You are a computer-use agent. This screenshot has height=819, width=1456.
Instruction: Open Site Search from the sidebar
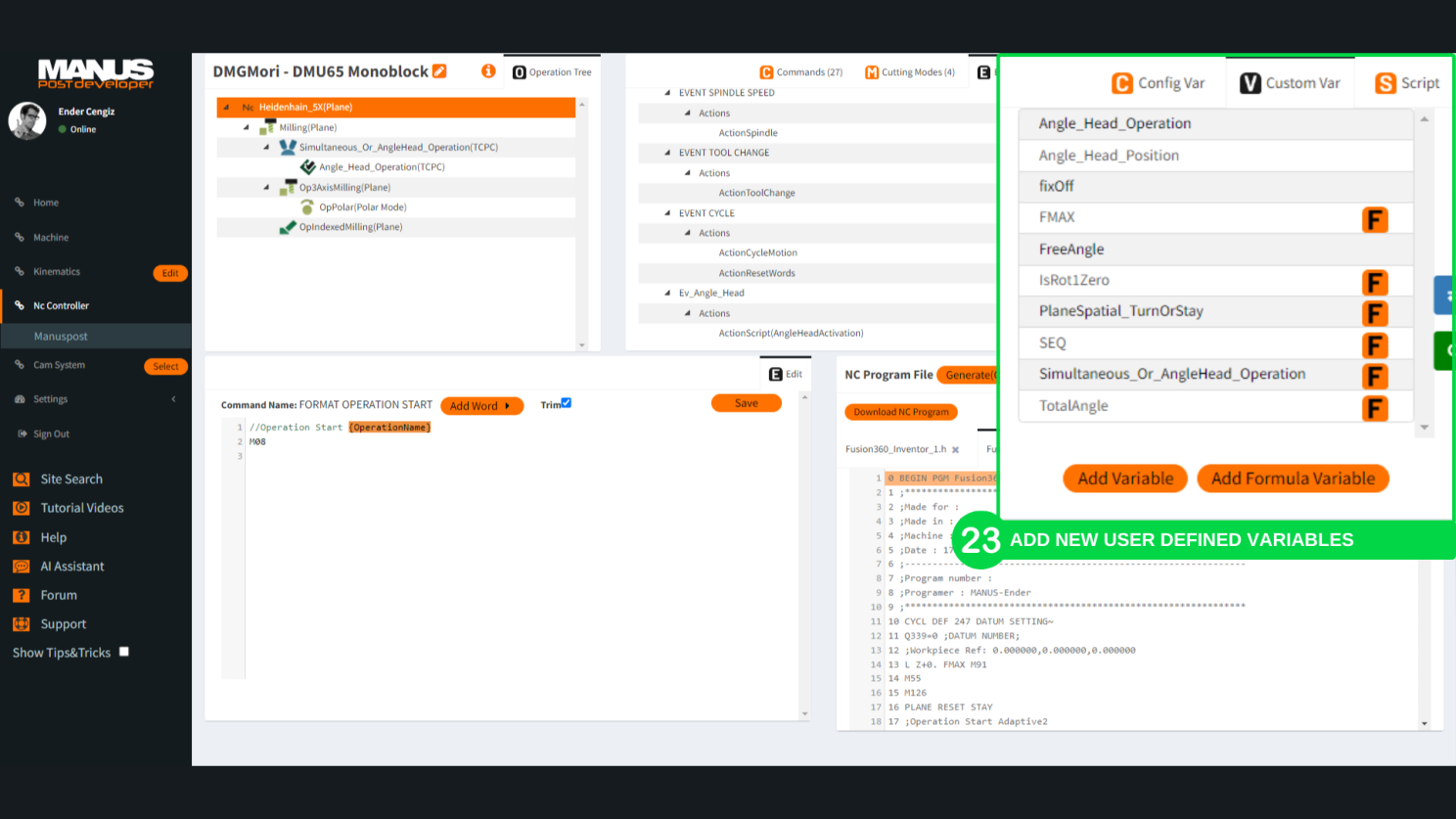[70, 479]
